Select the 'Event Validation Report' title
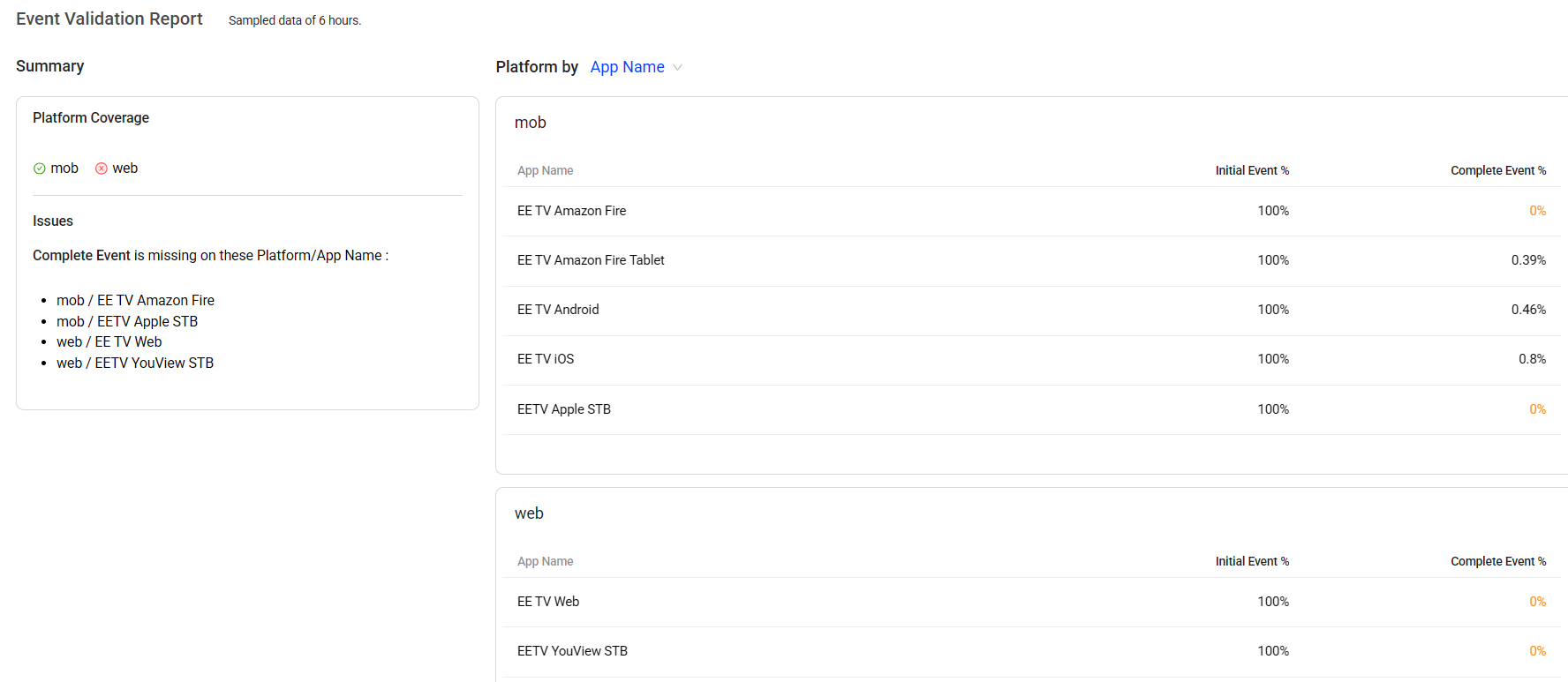The height and width of the screenshot is (682, 1568). point(109,19)
